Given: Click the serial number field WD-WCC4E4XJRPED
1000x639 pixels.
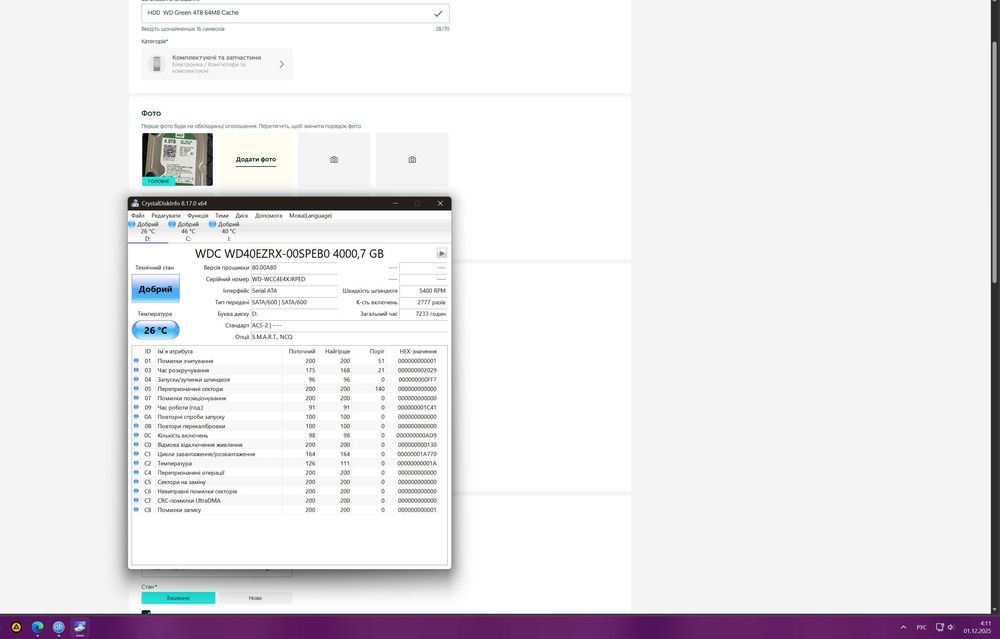Looking at the screenshot, I should click(294, 279).
